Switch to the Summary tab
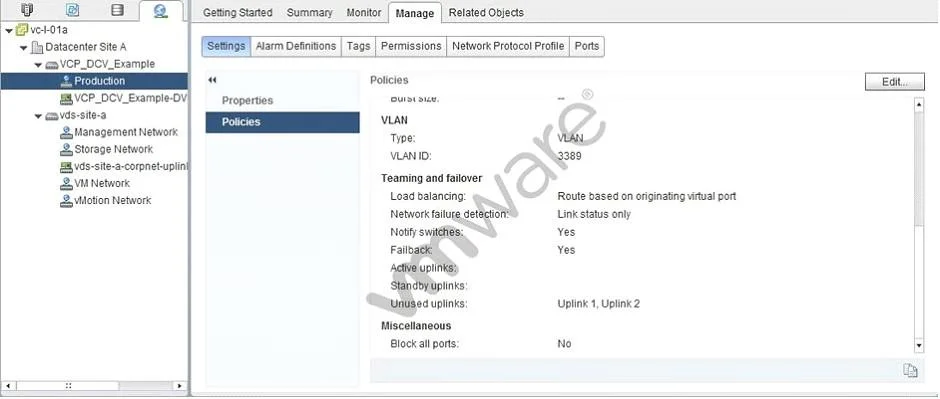940x399 pixels. [309, 13]
